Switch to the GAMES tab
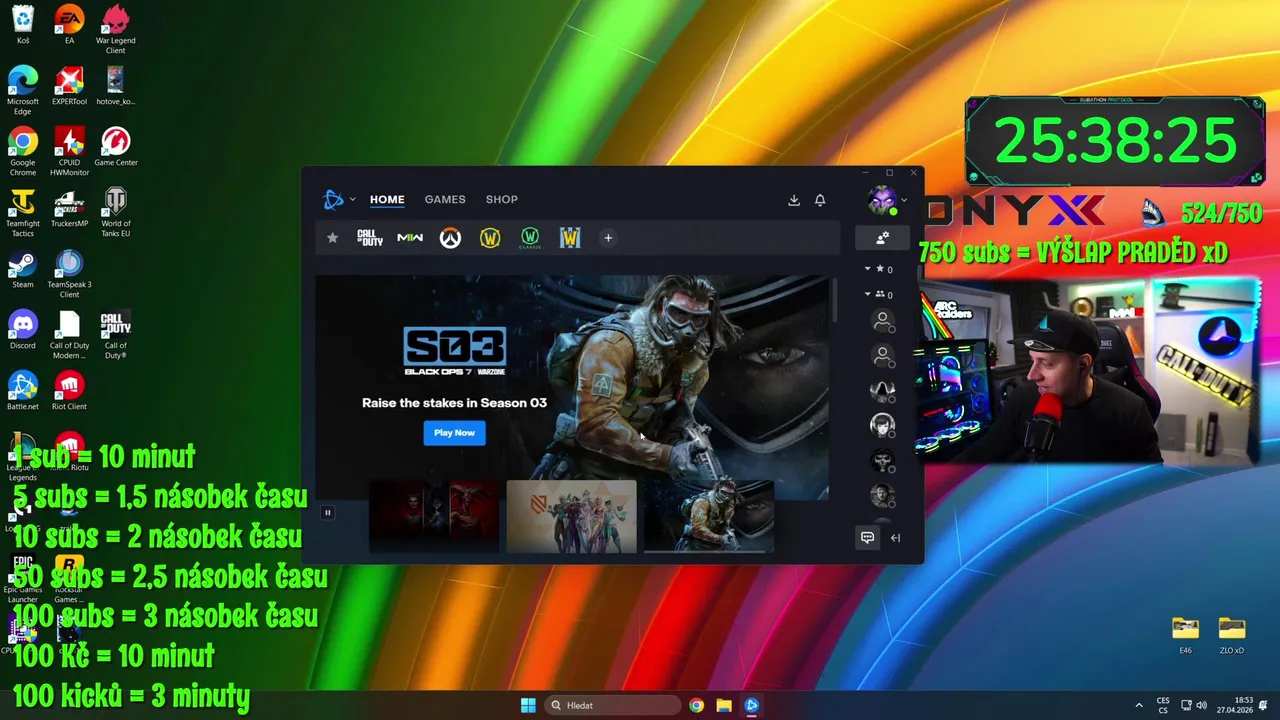Image resolution: width=1280 pixels, height=720 pixels. point(445,199)
